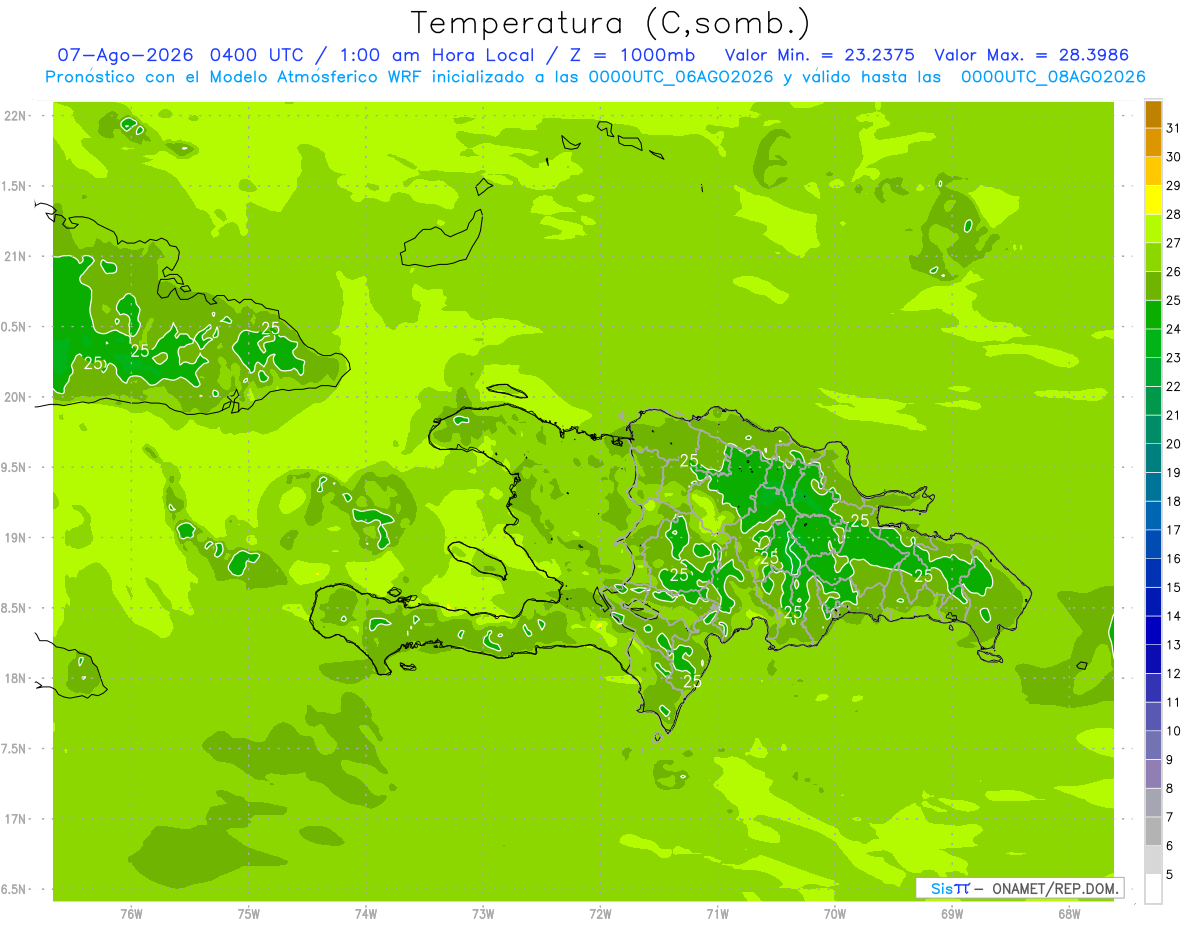Click the "73W" longitude label
1200x927 pixels.
point(483,914)
